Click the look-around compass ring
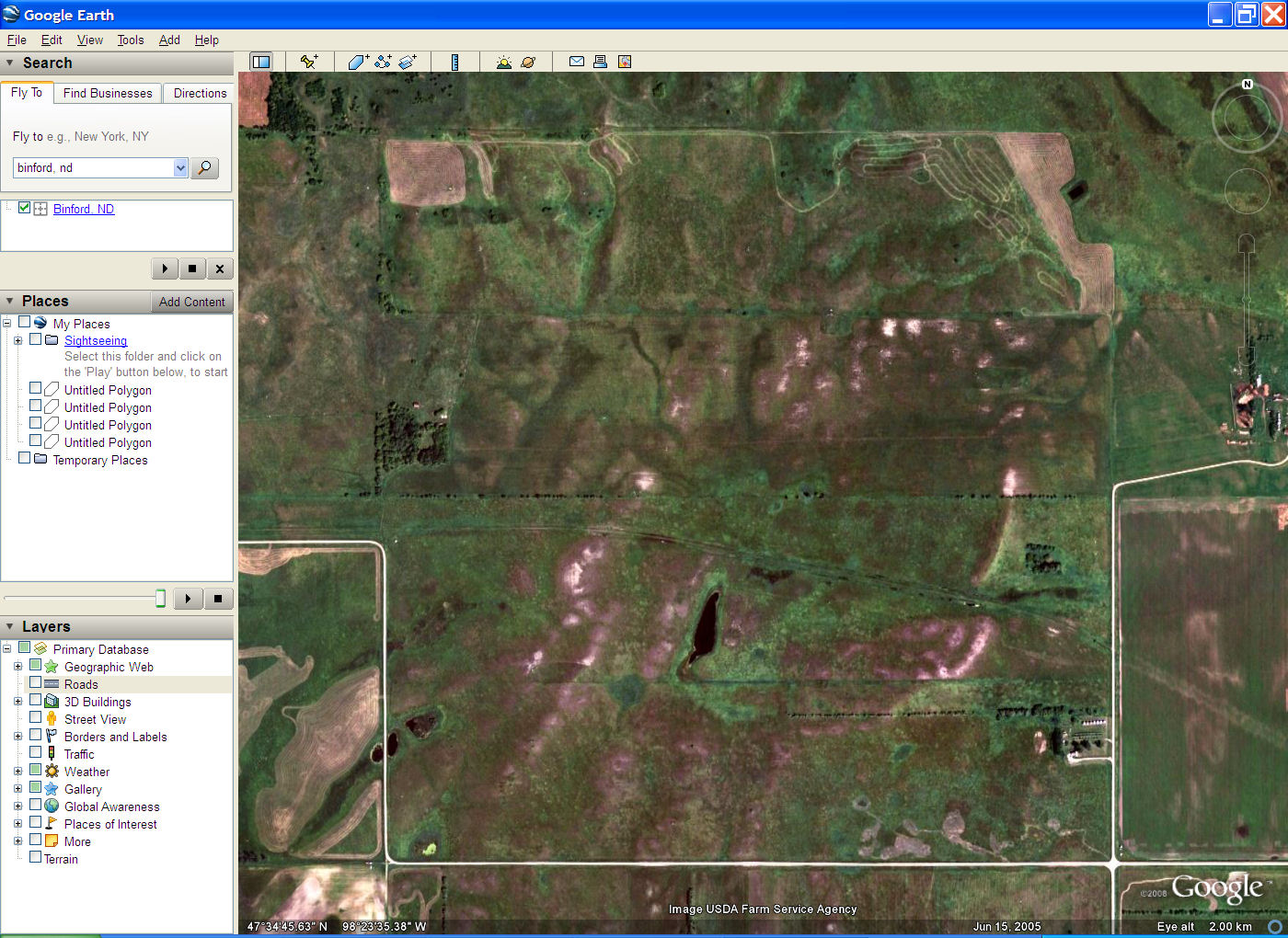Image resolution: width=1288 pixels, height=938 pixels. (x=1247, y=118)
